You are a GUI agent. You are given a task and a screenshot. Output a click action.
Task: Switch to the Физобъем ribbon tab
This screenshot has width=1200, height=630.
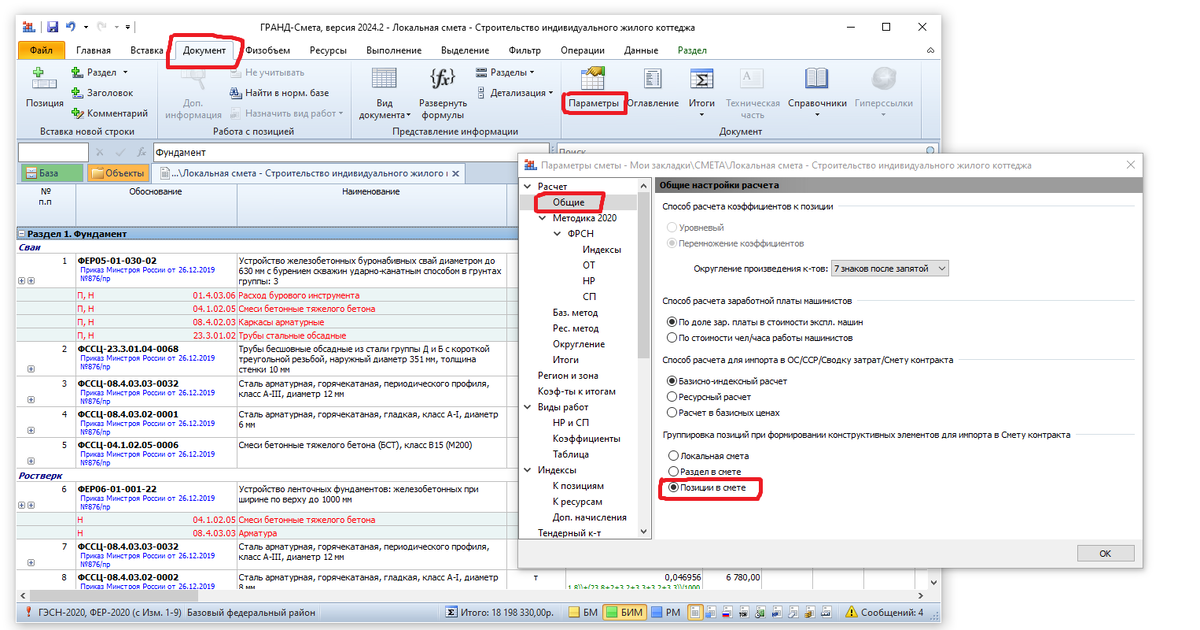(x=267, y=50)
